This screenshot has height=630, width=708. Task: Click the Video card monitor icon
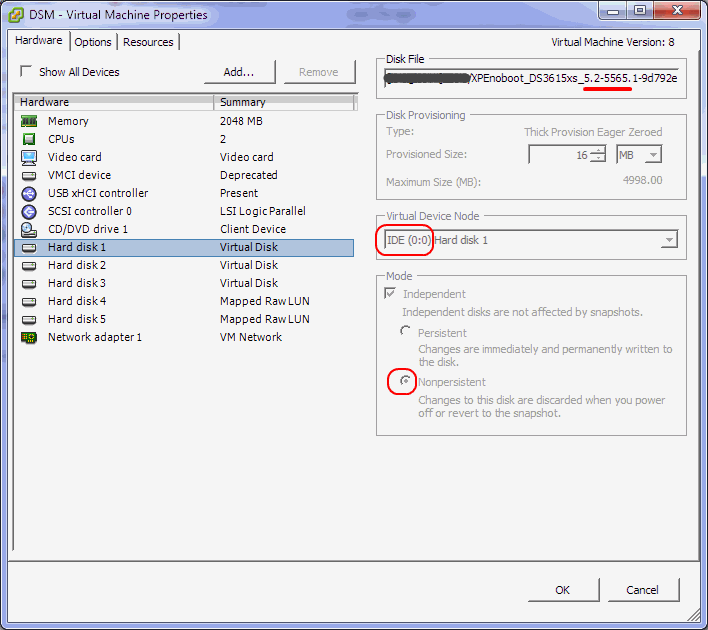coord(29,157)
